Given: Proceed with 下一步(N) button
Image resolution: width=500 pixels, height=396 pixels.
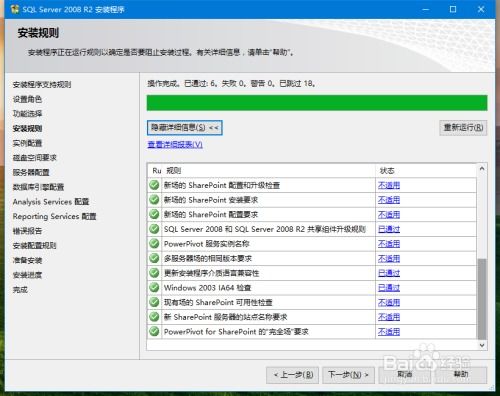Looking at the screenshot, I should pos(348,375).
